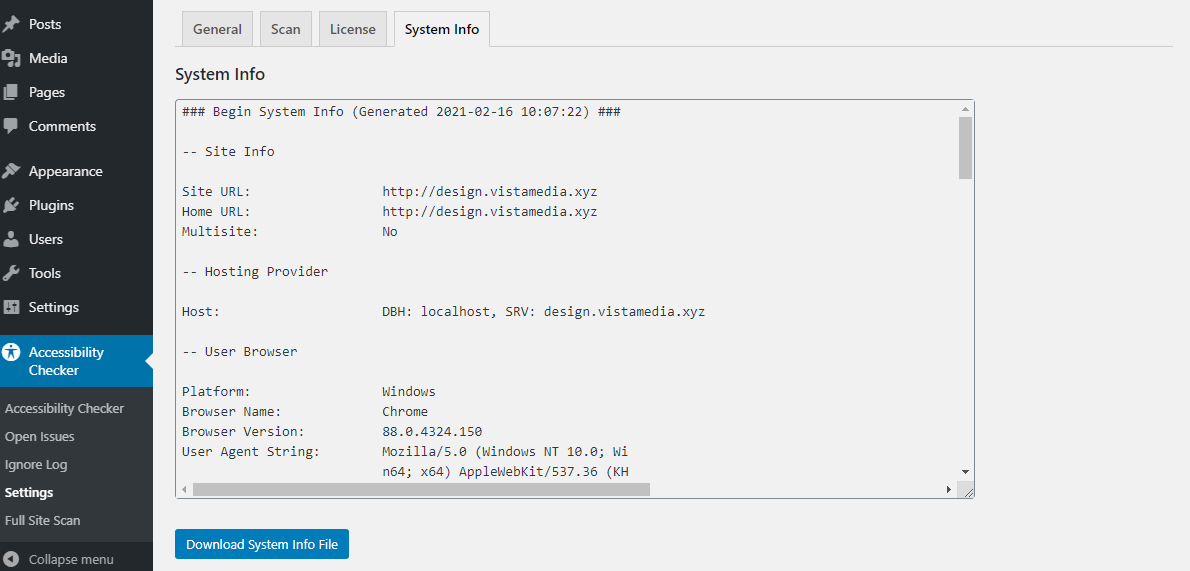Screen dimensions: 1190x571
Task: Select the Pages icon
Action: click(11, 93)
